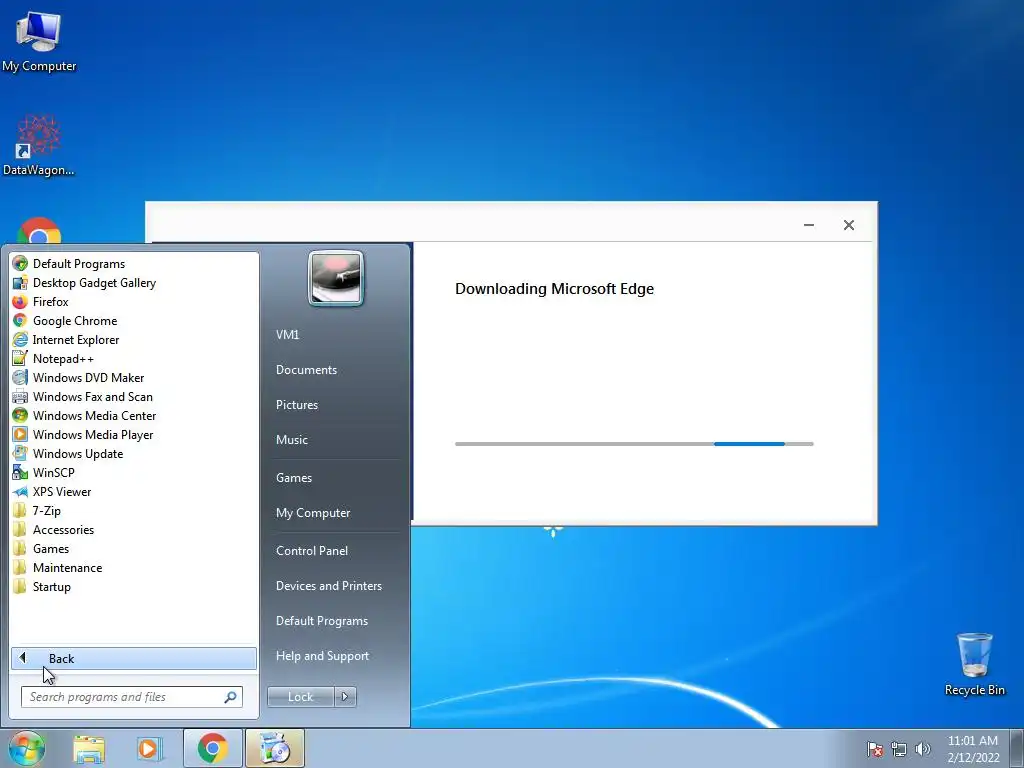This screenshot has height=768, width=1024.
Task: Click the network tray icon
Action: 899,750
